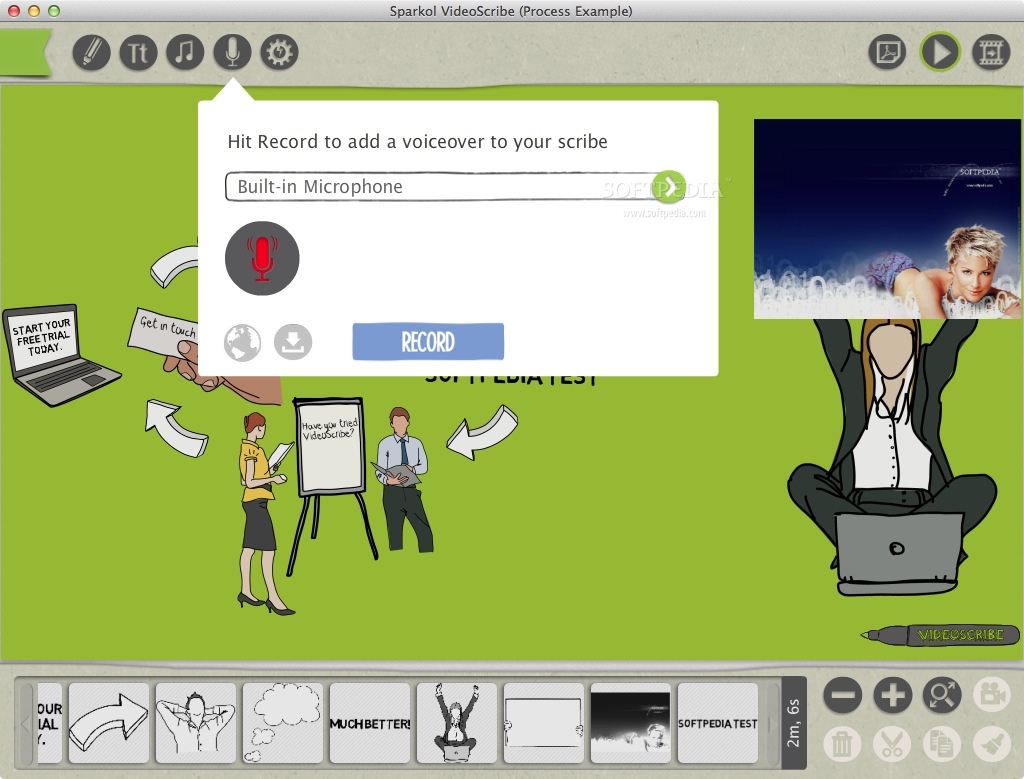The height and width of the screenshot is (779, 1024).
Task: Click the Sparkol VideoScribe title bar text
Action: 511,11
